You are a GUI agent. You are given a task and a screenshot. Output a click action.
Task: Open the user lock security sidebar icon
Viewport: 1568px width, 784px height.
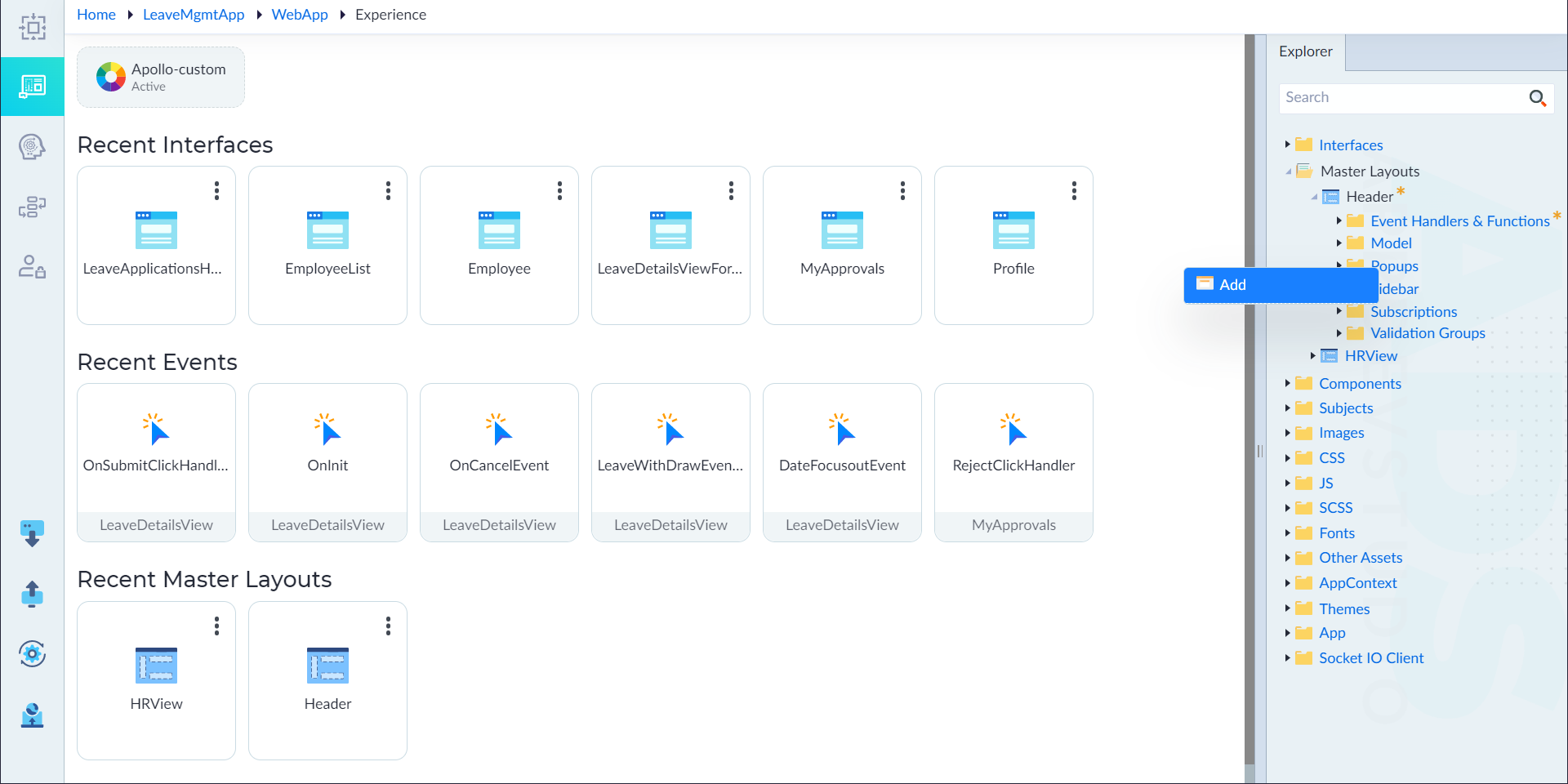coord(32,267)
